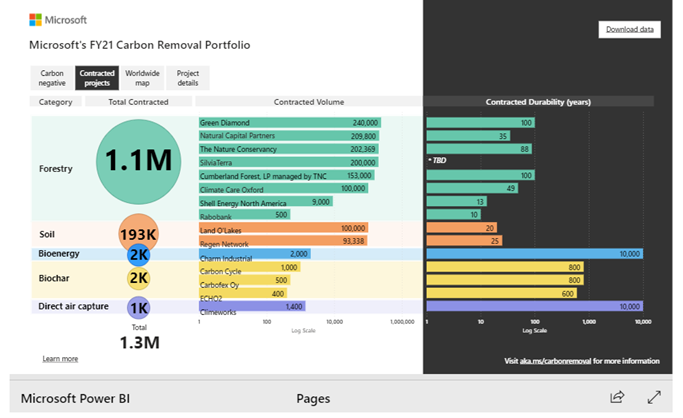The image size is (683, 418).
Task: Select the Bioenergy 2K bubble
Action: coord(139,254)
